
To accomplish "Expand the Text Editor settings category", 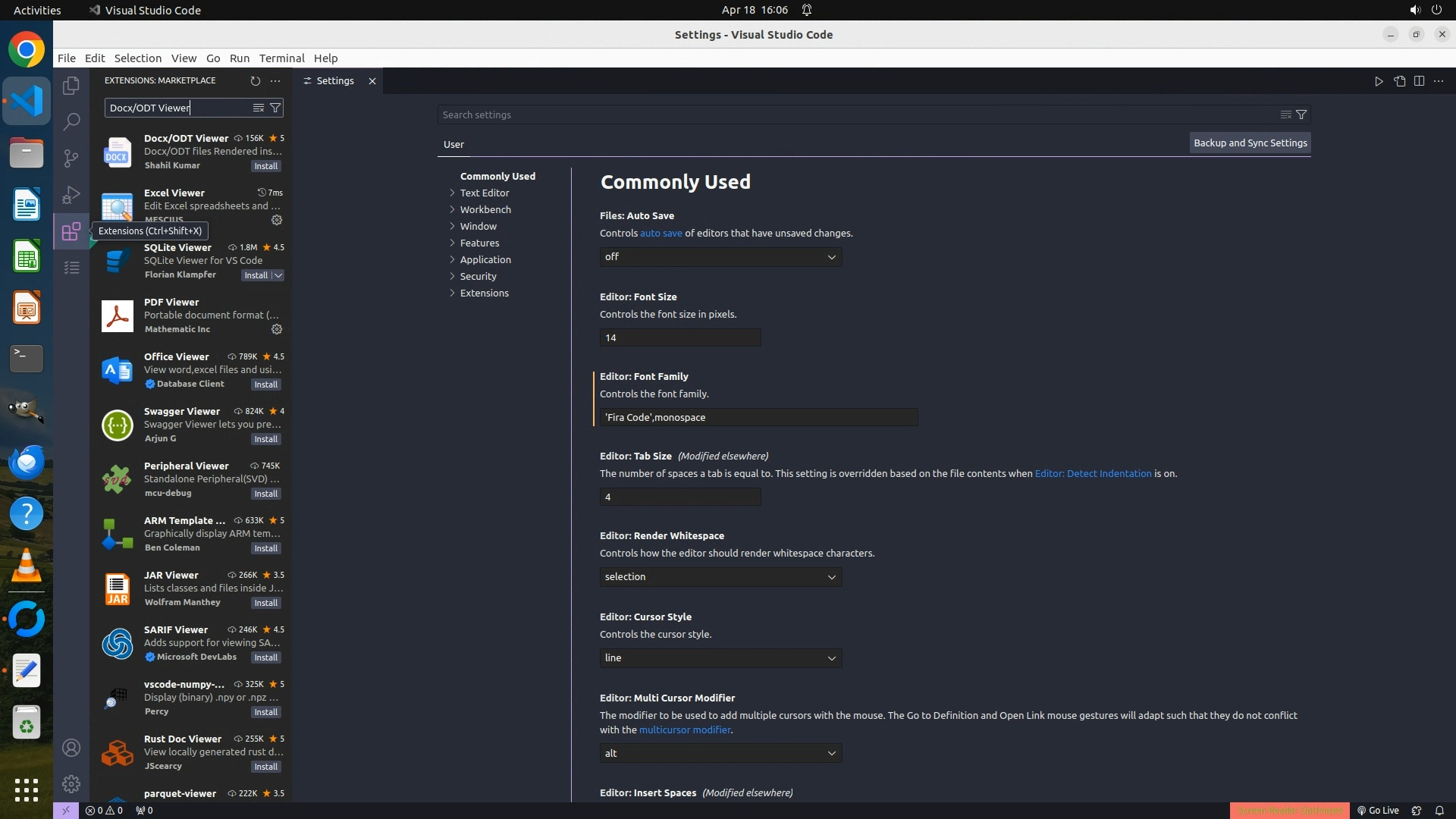I will click(484, 193).
